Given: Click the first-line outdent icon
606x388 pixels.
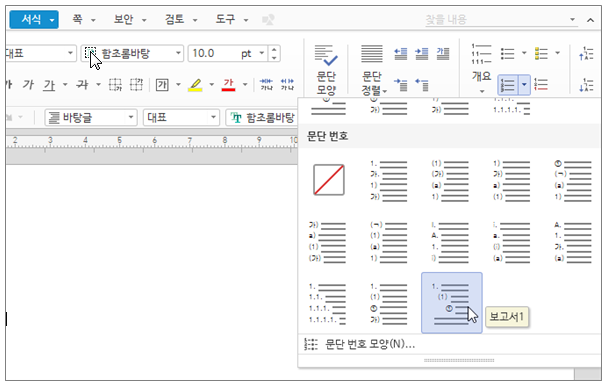Looking at the screenshot, I should coord(422,85).
